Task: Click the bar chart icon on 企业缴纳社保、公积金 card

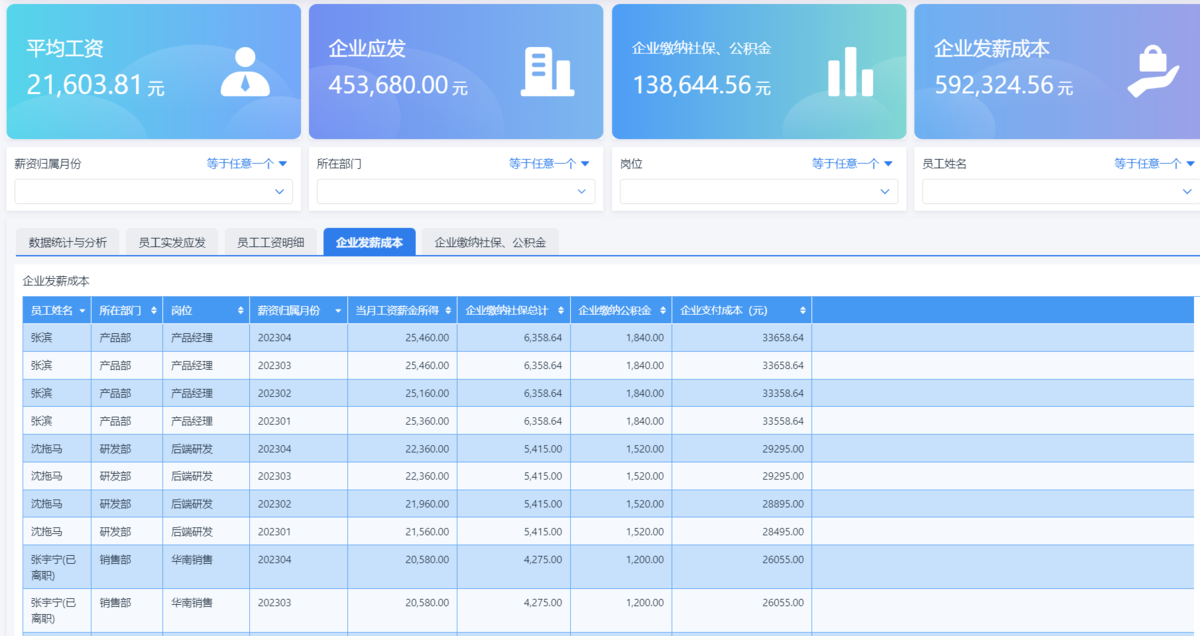Action: tap(850, 72)
